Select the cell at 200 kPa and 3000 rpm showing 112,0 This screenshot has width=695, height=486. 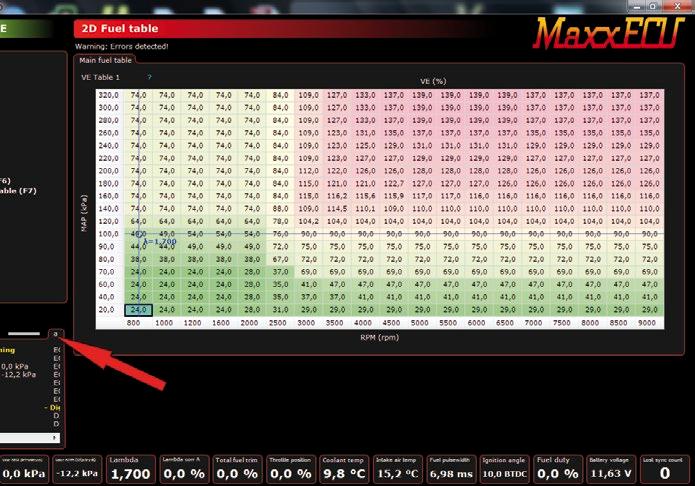point(308,171)
